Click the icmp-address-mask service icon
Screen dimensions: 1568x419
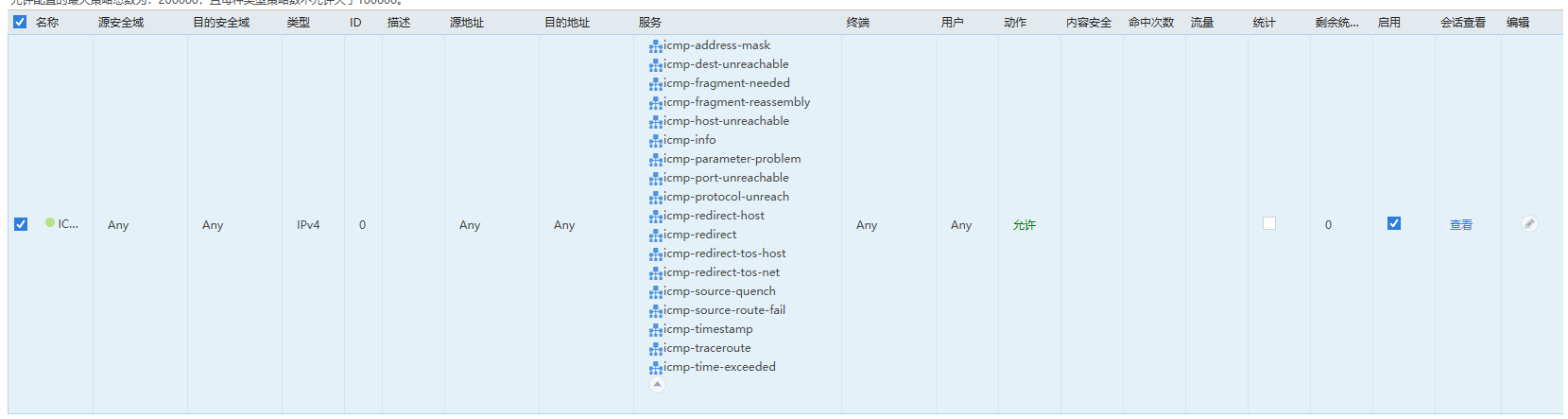(656, 46)
